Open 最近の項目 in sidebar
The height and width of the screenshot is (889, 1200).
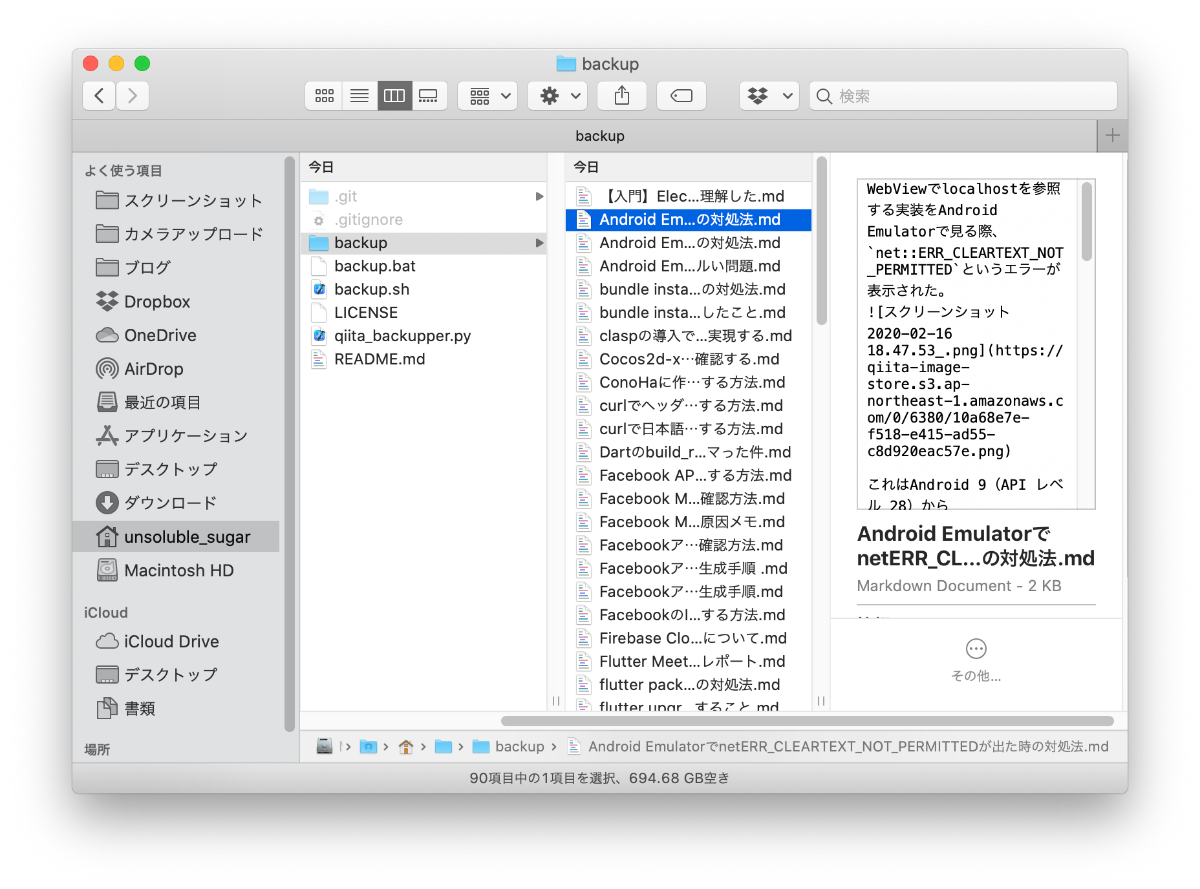(148, 402)
